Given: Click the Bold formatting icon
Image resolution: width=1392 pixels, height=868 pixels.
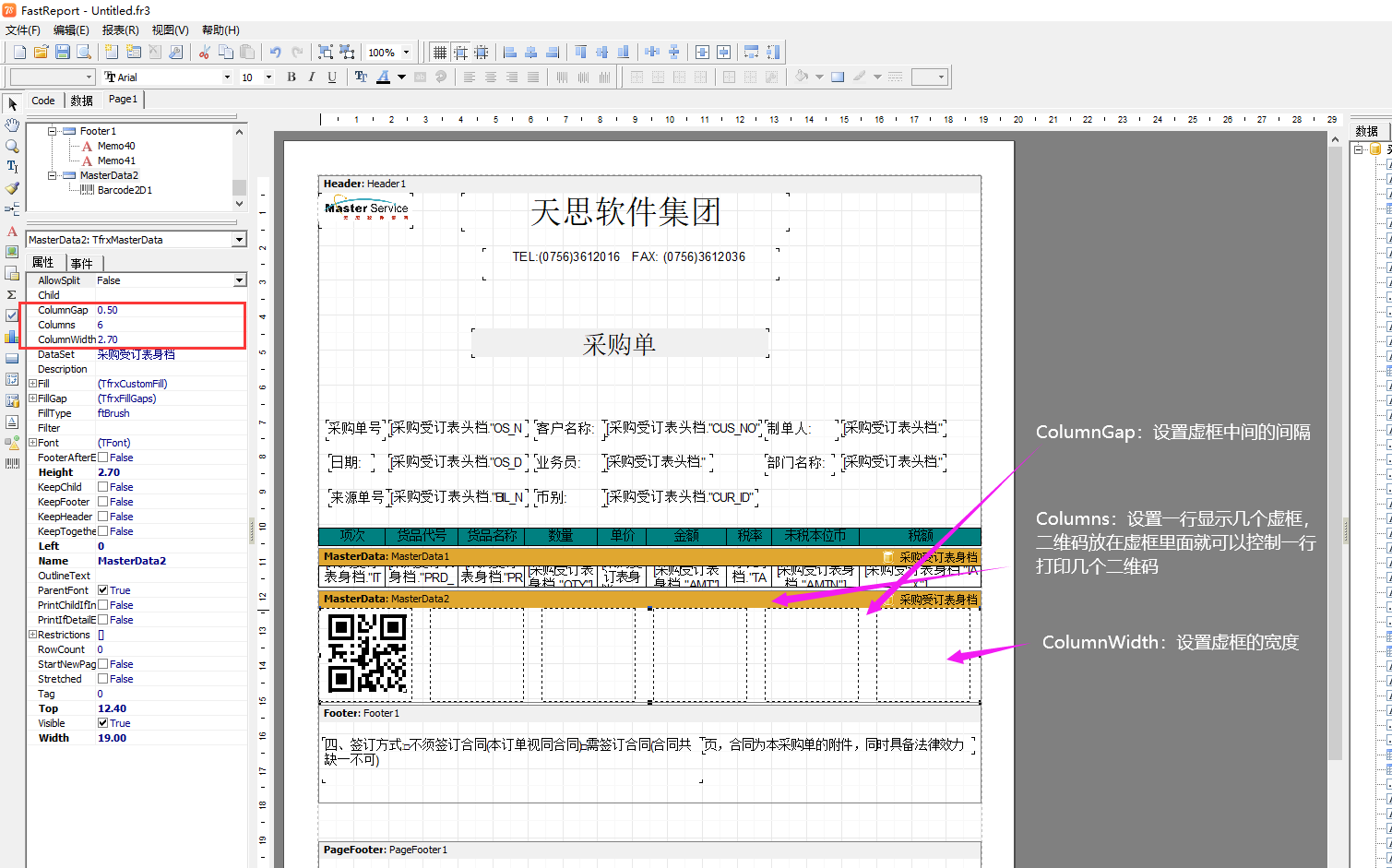Looking at the screenshot, I should pyautogui.click(x=291, y=77).
